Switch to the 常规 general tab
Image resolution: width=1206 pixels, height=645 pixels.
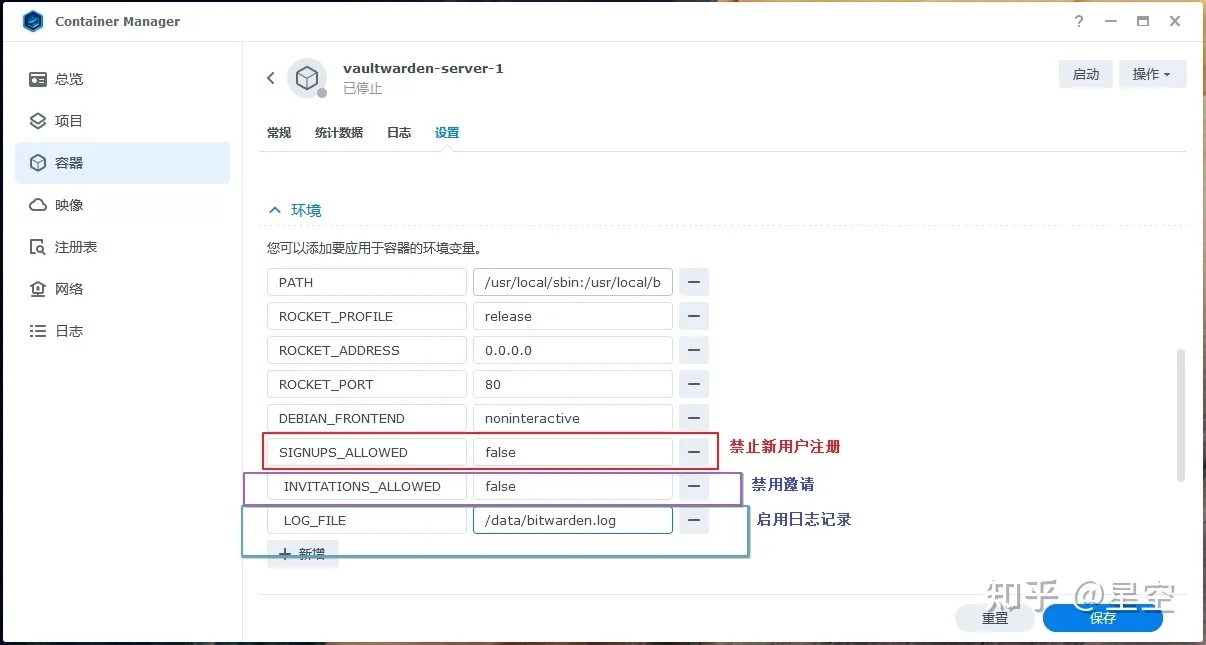tap(279, 132)
